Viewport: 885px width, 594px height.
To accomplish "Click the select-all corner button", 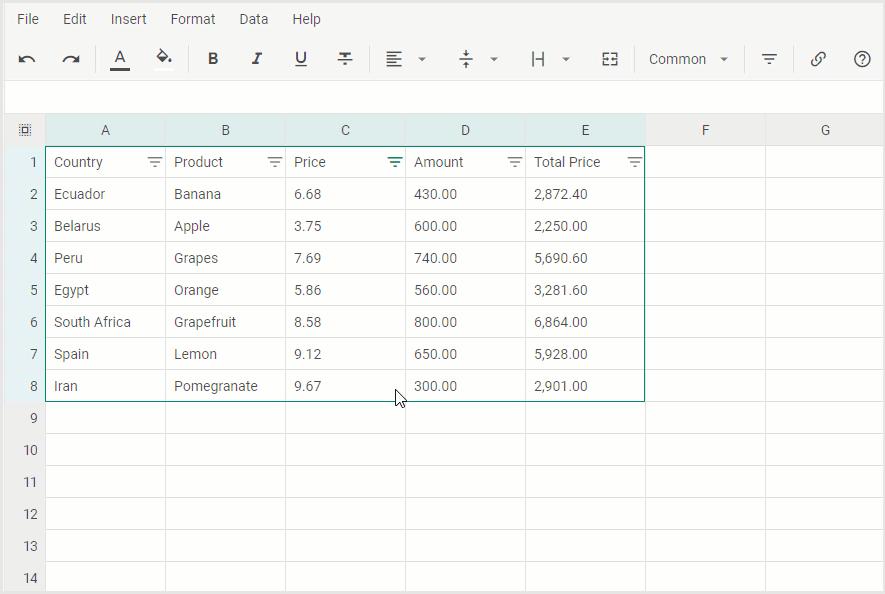I will pyautogui.click(x=24, y=129).
